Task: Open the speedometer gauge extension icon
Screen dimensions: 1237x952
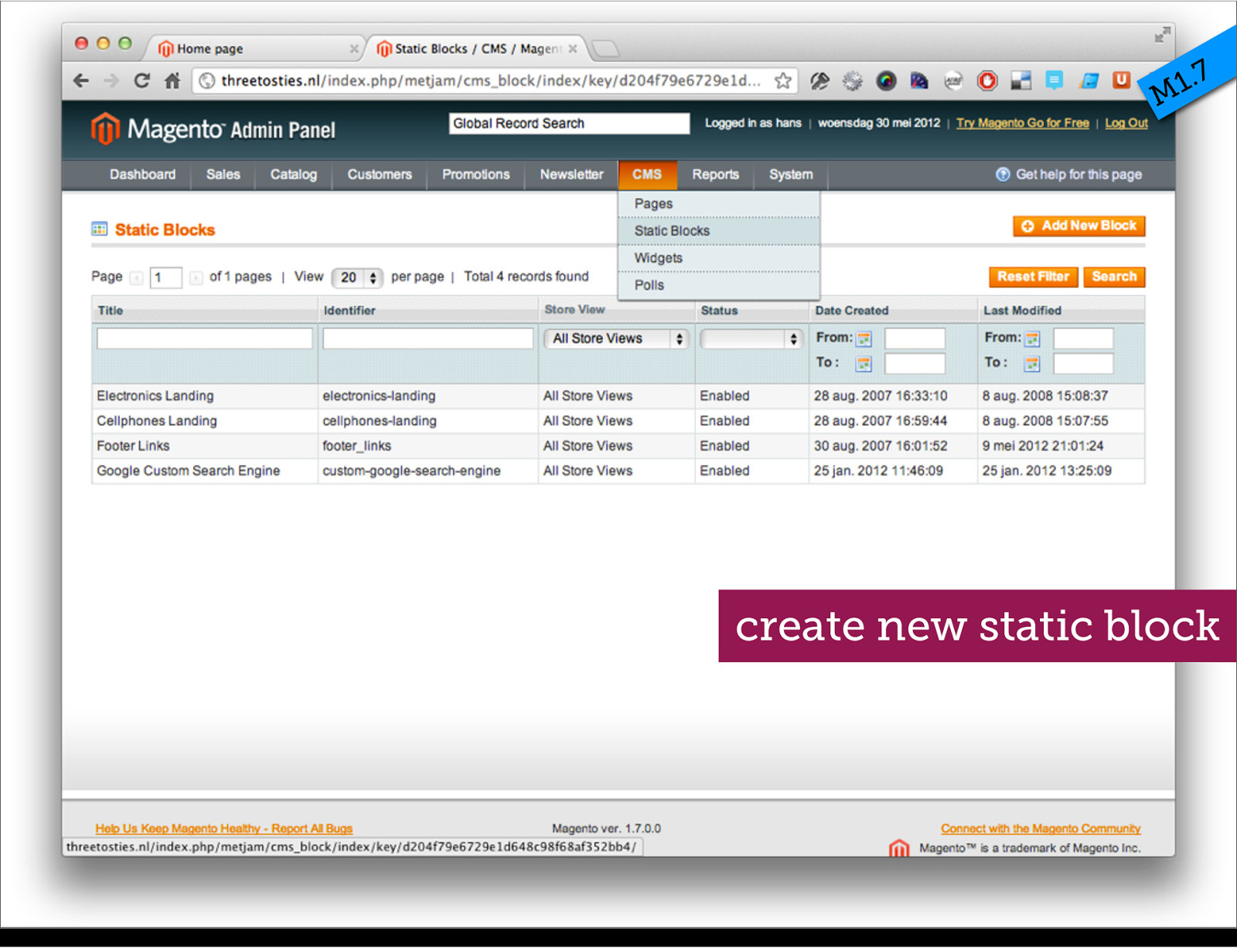Action: [x=919, y=80]
